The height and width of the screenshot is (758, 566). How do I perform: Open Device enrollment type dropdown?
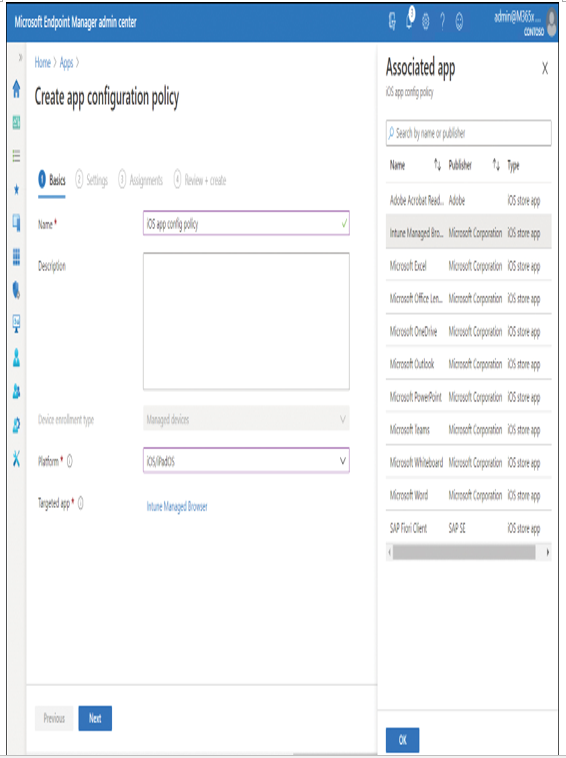coord(246,419)
